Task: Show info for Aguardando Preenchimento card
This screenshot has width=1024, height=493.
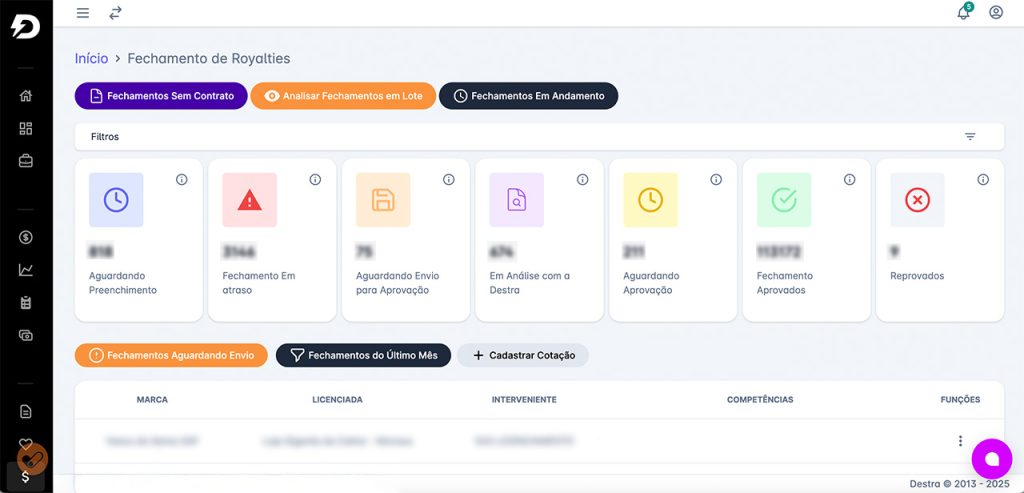Action: pos(182,180)
